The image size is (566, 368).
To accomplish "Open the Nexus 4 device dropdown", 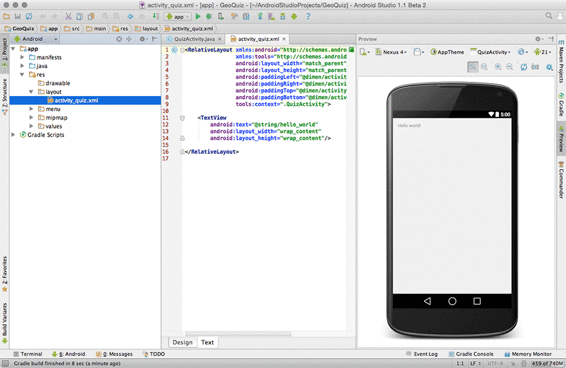I will (391, 52).
